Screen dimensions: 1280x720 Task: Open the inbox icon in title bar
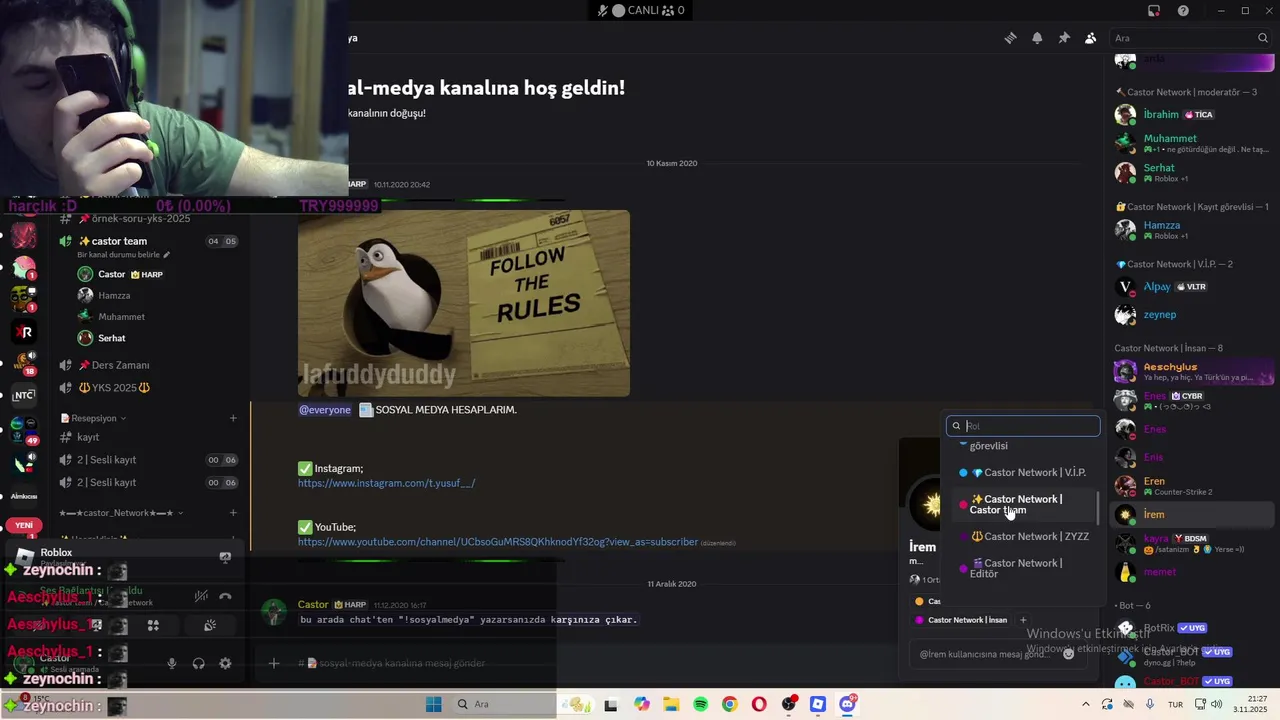(1154, 11)
